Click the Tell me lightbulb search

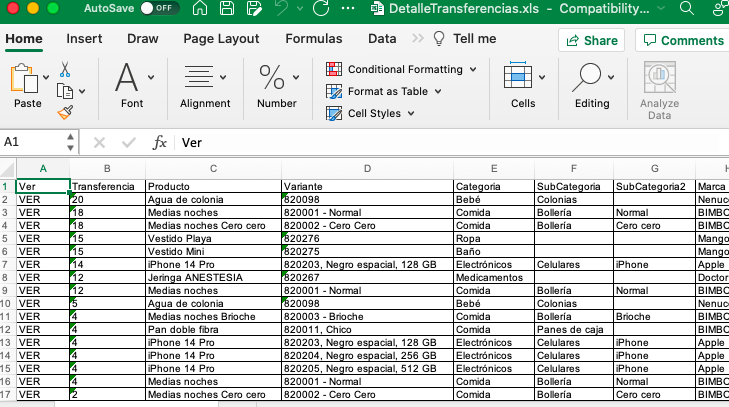point(464,39)
